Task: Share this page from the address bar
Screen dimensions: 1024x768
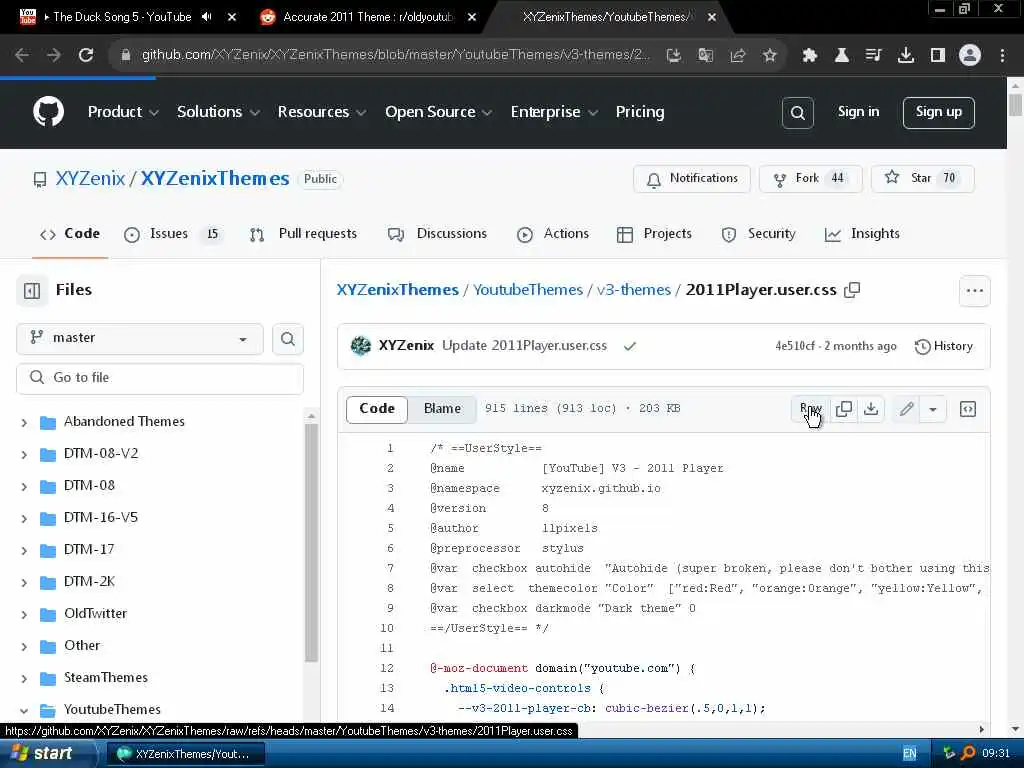Action: (x=737, y=56)
